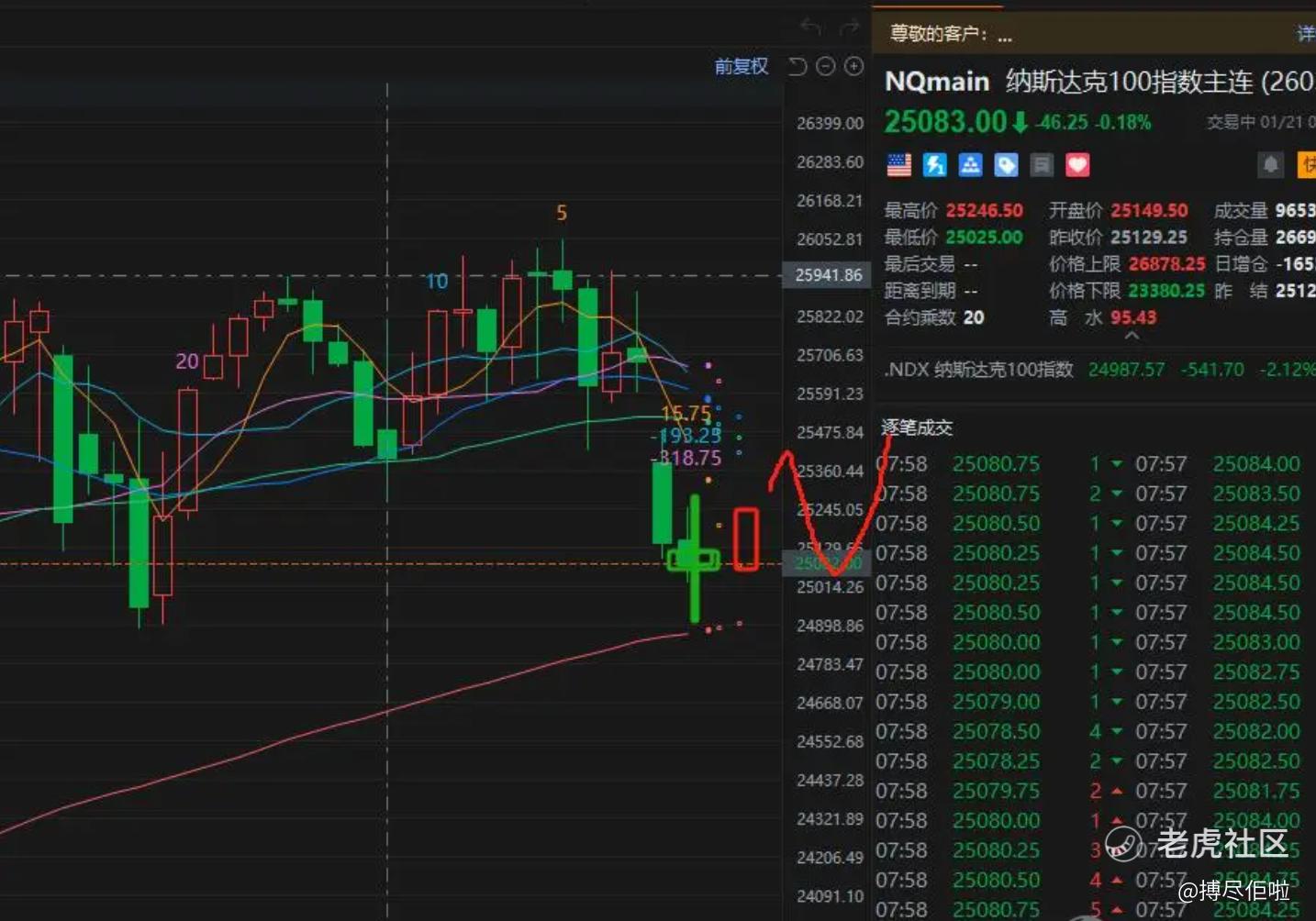Click the 尊敬的客户 notice banner
The width and height of the screenshot is (1316, 921).
coord(1094,34)
